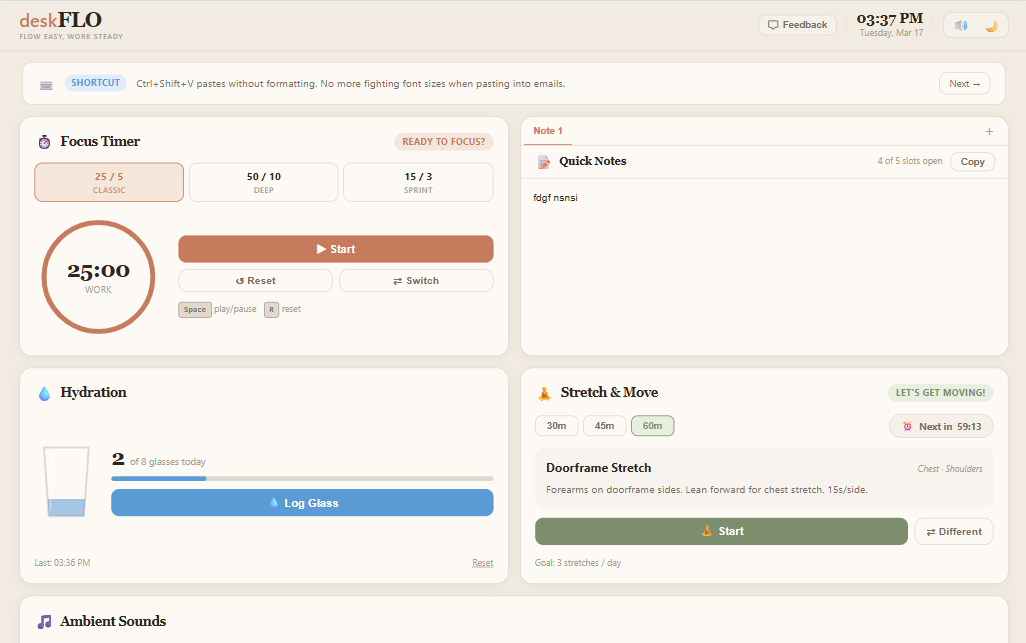Select the 15/3 Sprint timer mode

pos(418,182)
